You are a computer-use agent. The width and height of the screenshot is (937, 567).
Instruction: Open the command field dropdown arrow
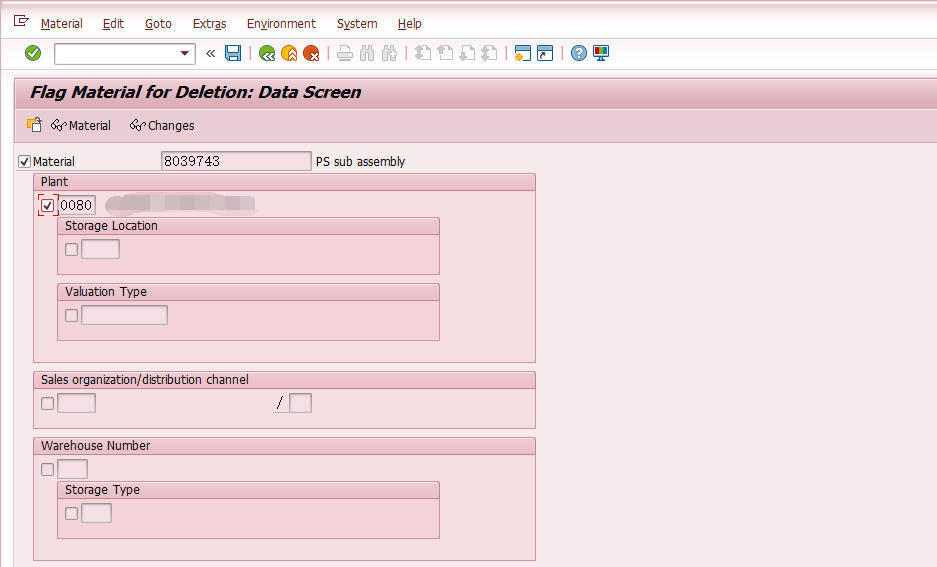click(x=185, y=54)
